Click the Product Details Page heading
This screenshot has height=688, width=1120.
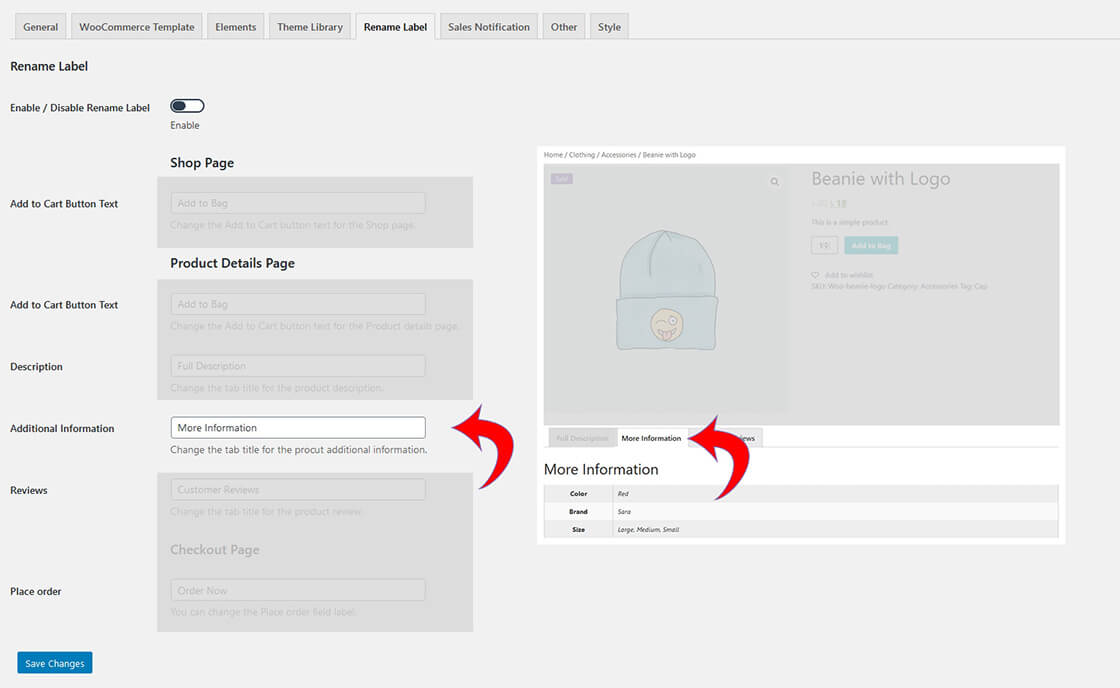[x=232, y=263]
